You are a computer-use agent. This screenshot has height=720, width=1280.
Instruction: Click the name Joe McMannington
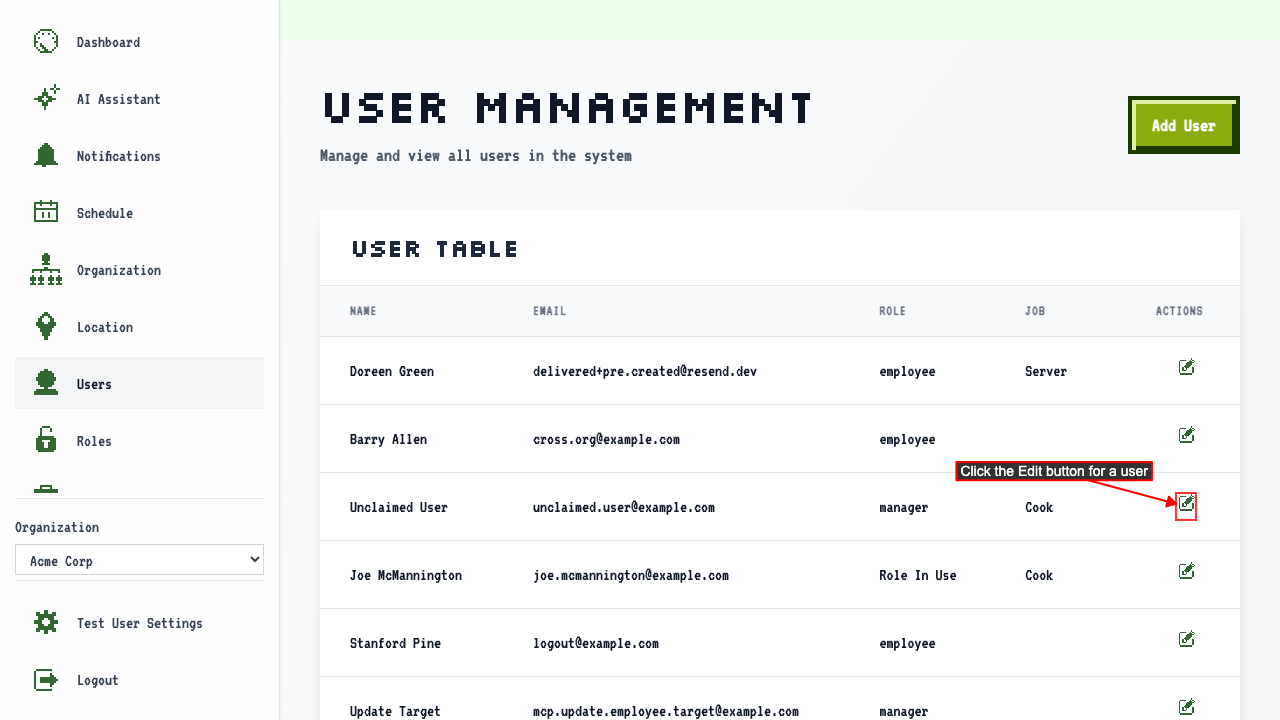(406, 575)
